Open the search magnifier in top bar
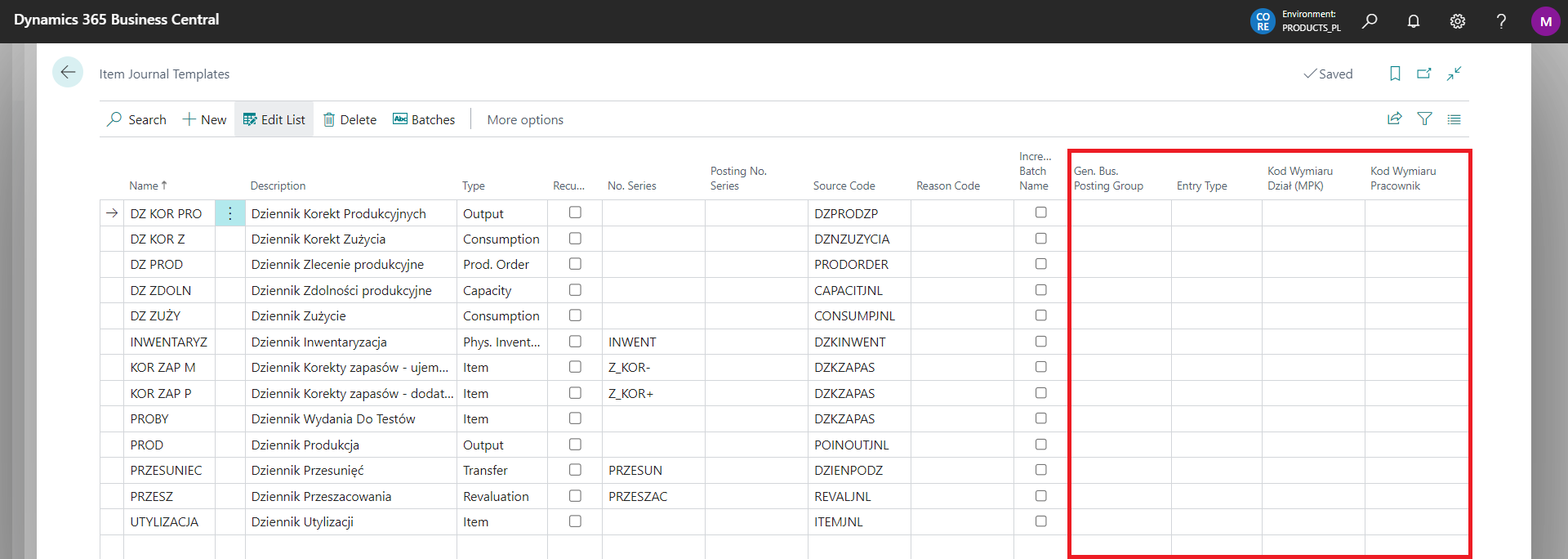This screenshot has height=559, width=1568. click(x=1370, y=21)
